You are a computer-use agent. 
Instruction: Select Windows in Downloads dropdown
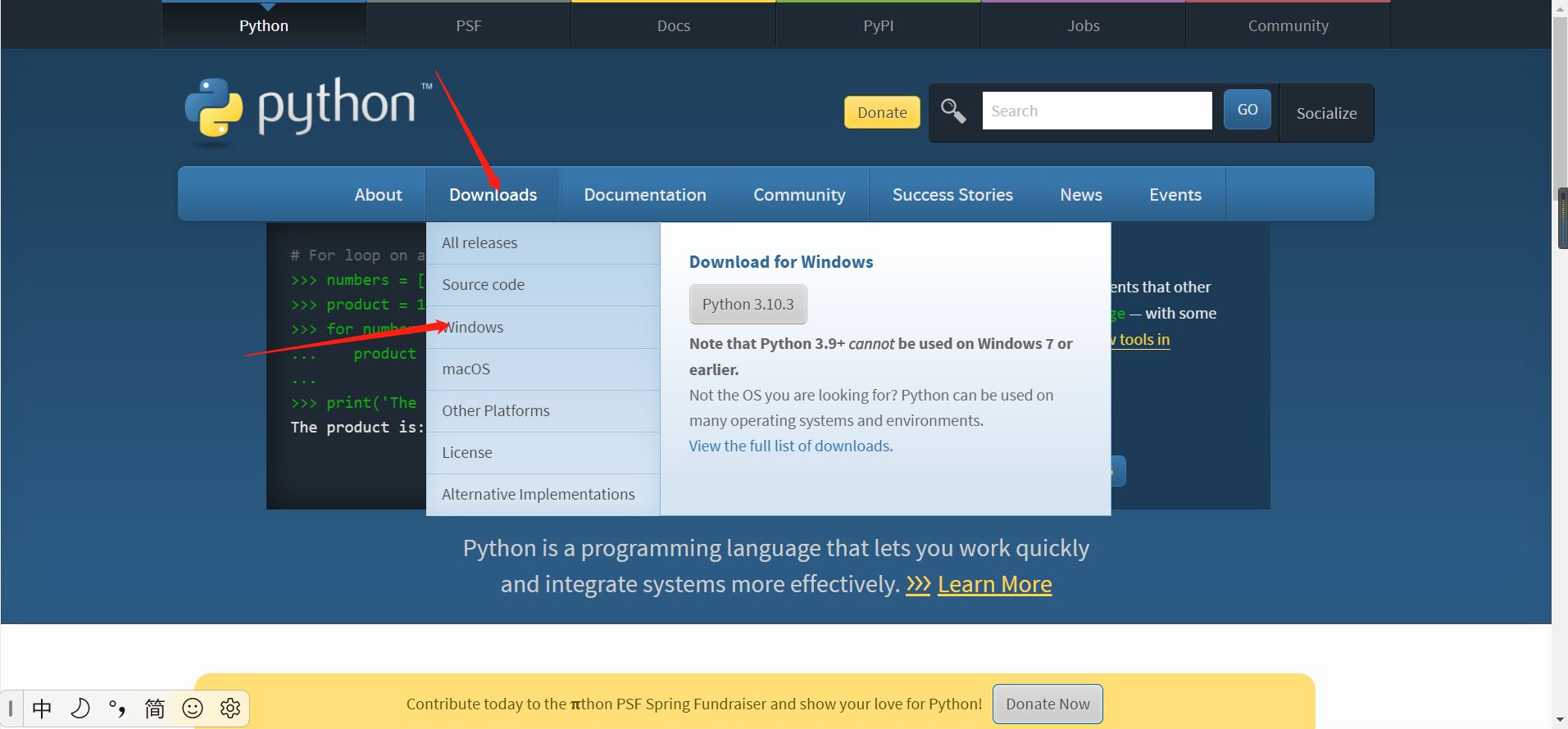(543, 327)
